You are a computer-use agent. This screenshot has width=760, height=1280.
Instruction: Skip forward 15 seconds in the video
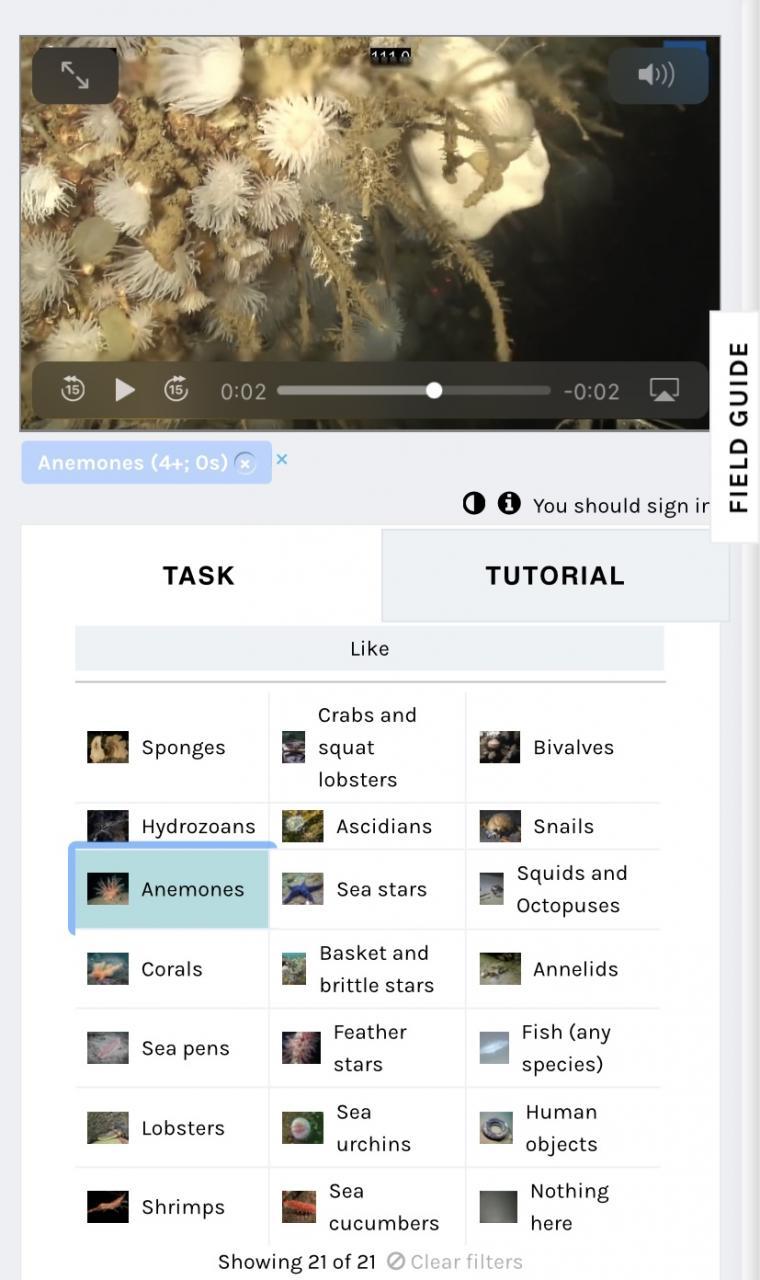click(176, 390)
